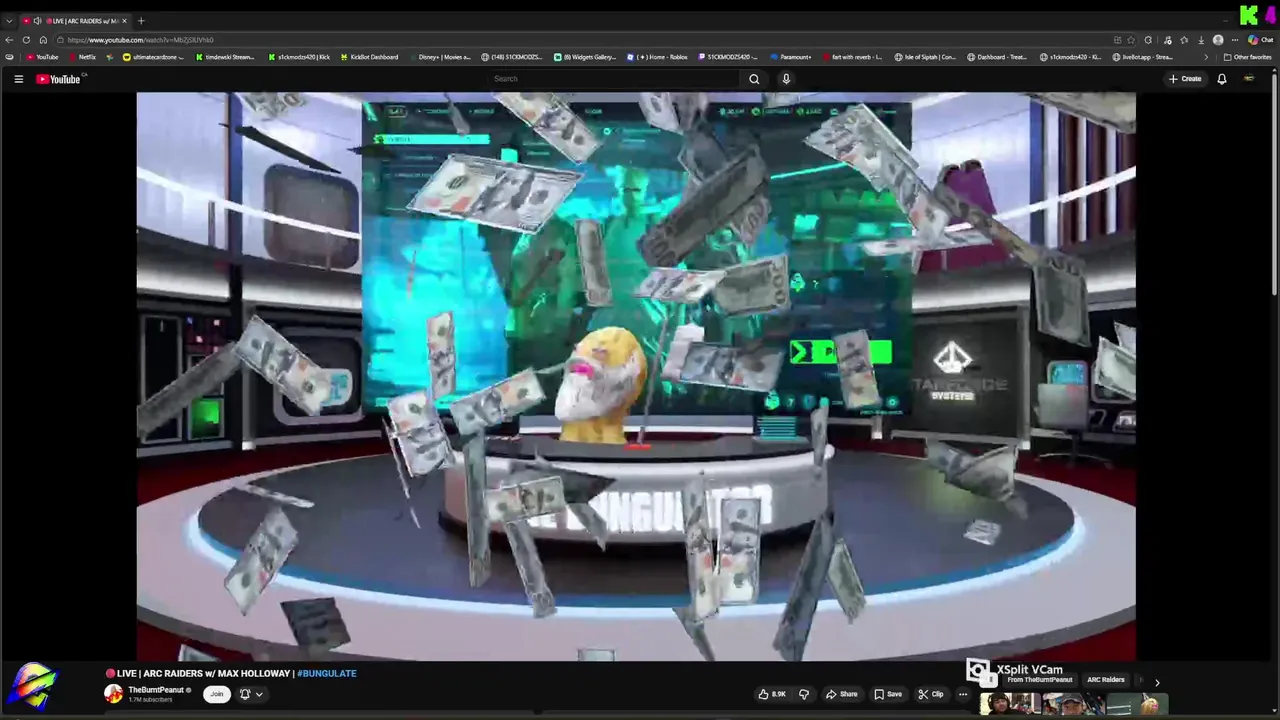The height and width of the screenshot is (720, 1280).
Task: Expand the tab search dropdown arrow
Action: 9,21
